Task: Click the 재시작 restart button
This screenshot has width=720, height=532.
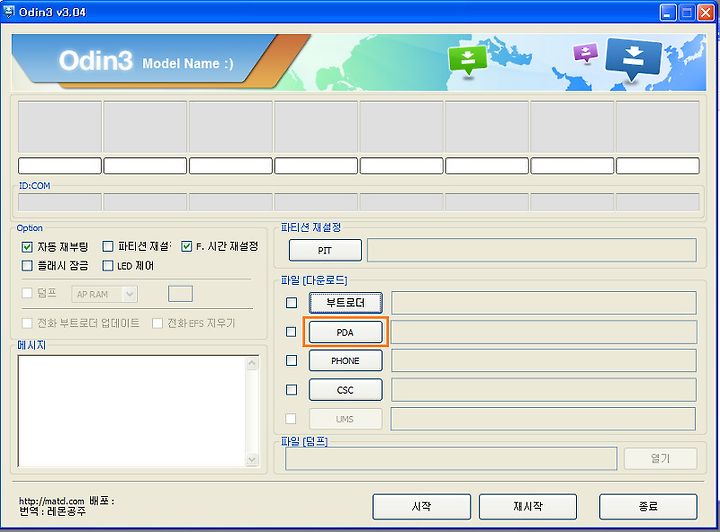Action: point(528,506)
